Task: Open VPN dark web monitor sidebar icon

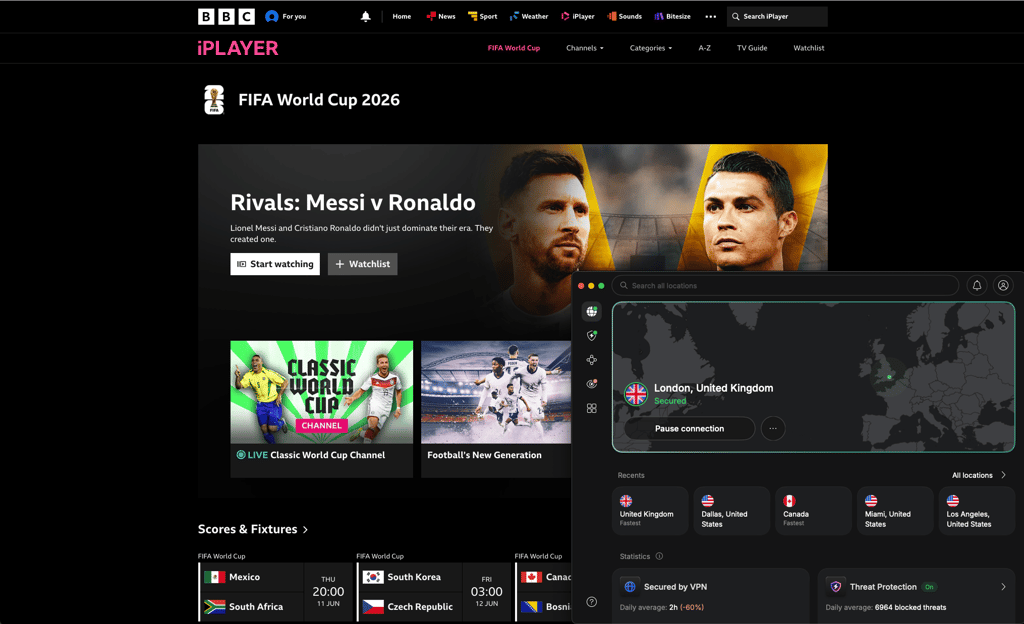Action: pyautogui.click(x=592, y=384)
